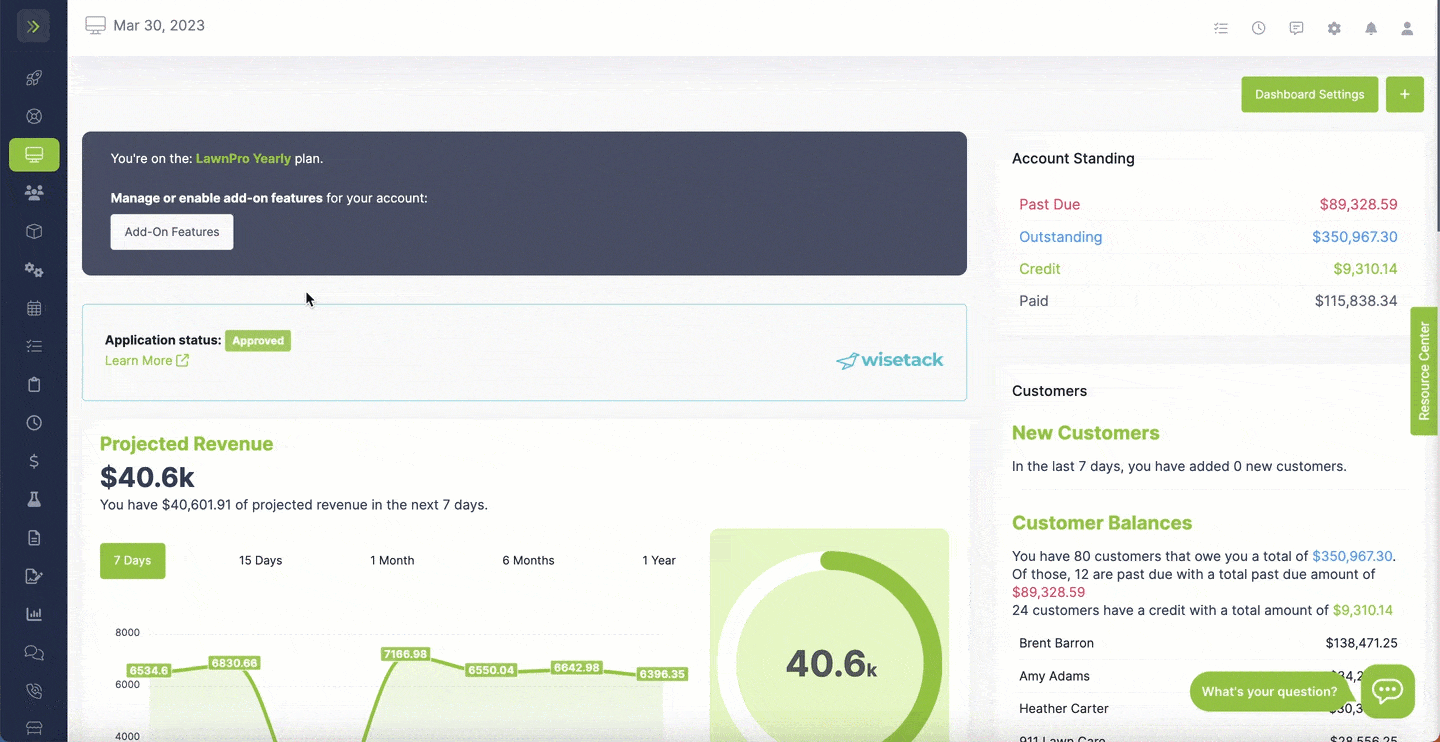
Task: Open the flask icon in the sidebar
Action: 34,499
